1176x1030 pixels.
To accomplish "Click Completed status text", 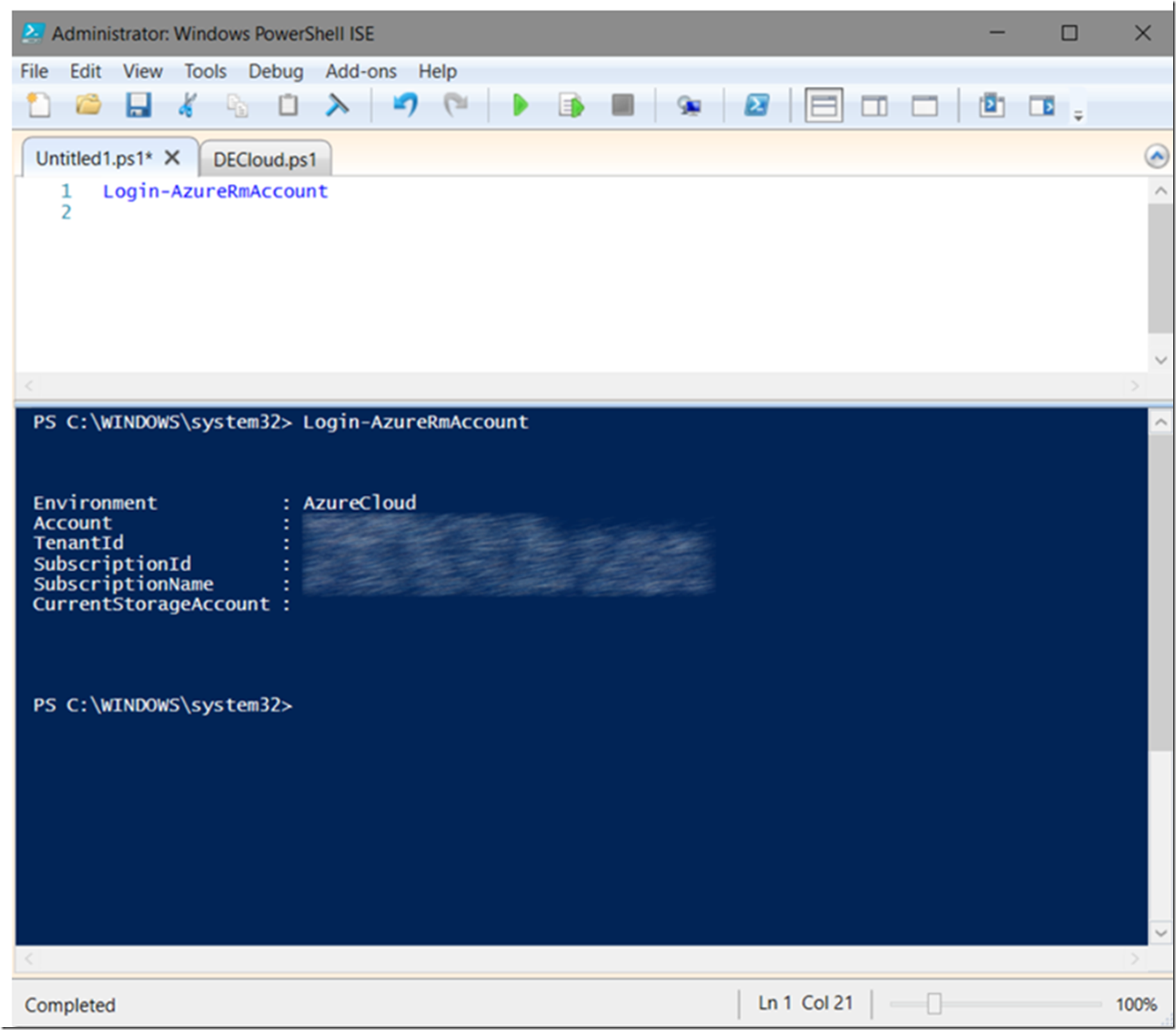I will (70, 1005).
